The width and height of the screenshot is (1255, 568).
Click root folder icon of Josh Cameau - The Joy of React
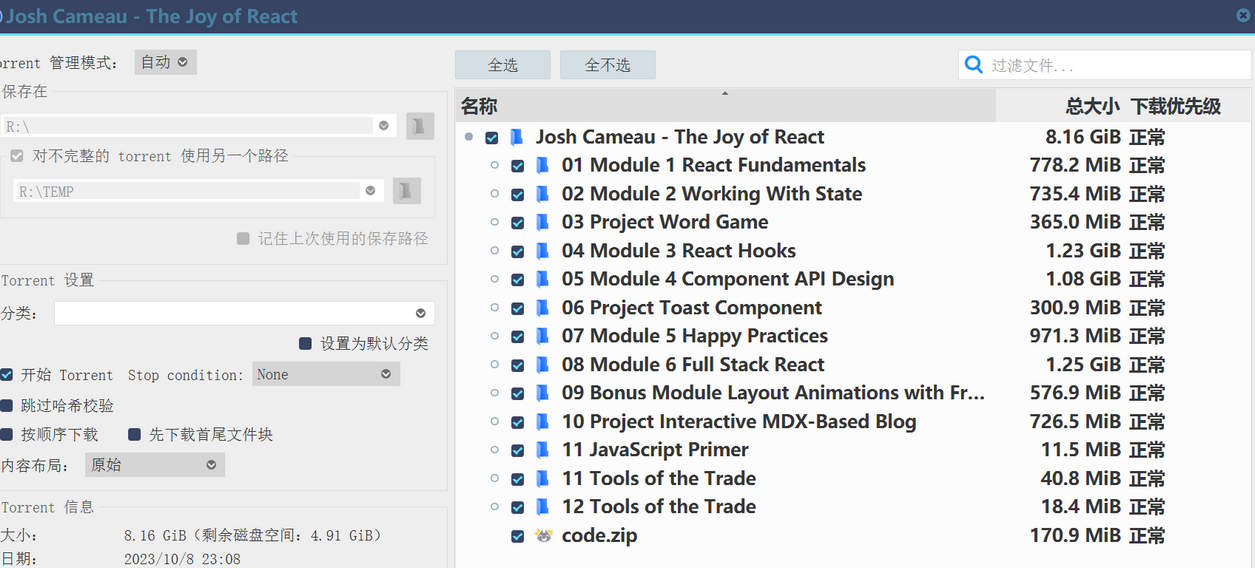coord(516,137)
